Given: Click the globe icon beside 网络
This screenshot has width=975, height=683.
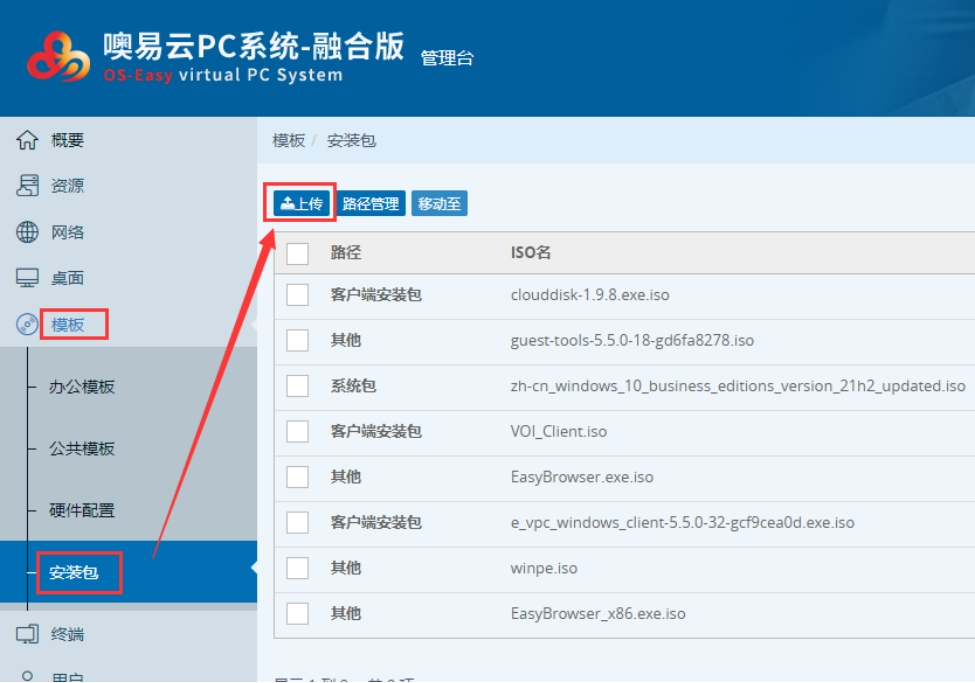Looking at the screenshot, I should pyautogui.click(x=27, y=232).
